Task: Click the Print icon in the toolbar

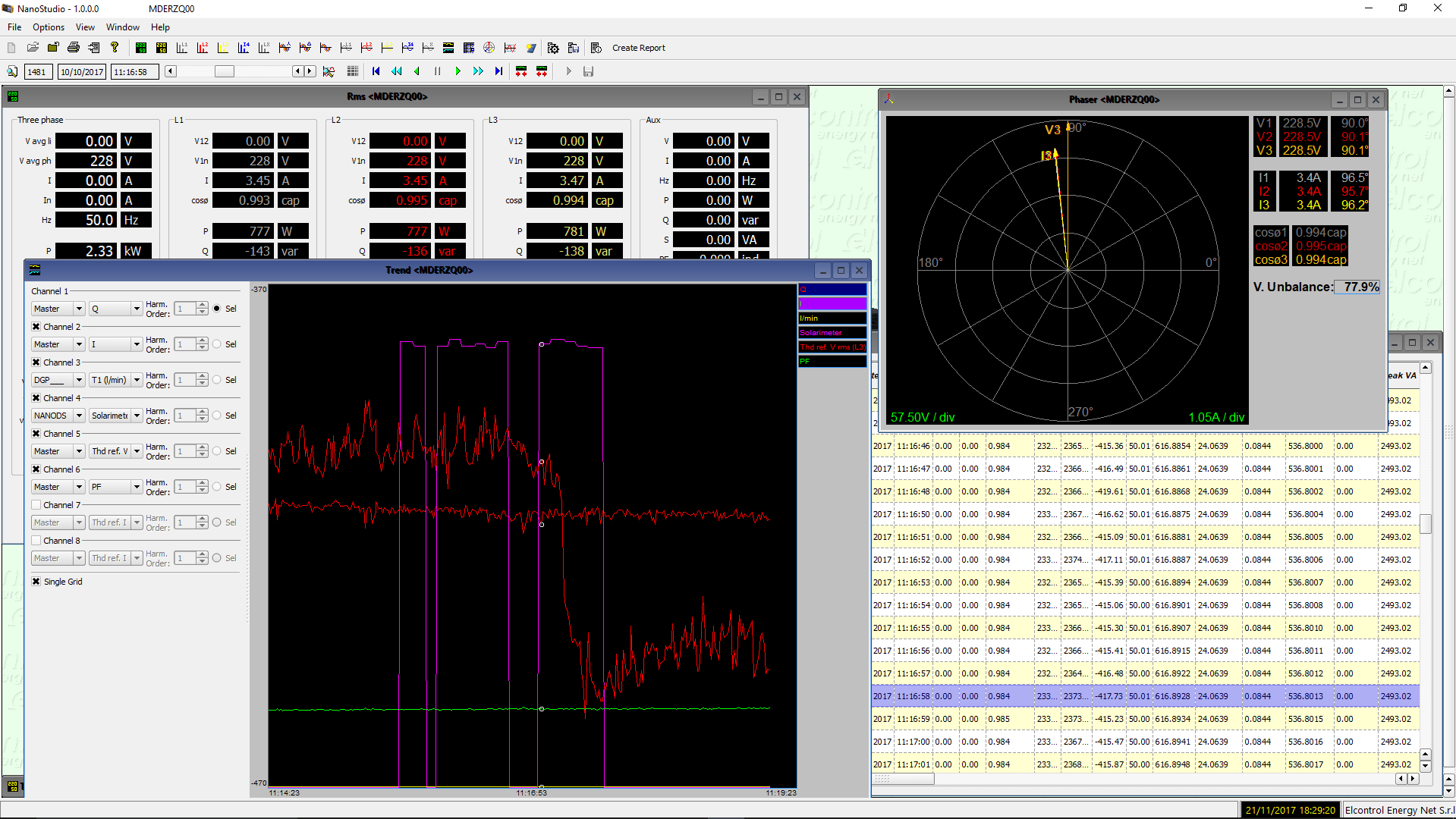Action: [74, 48]
